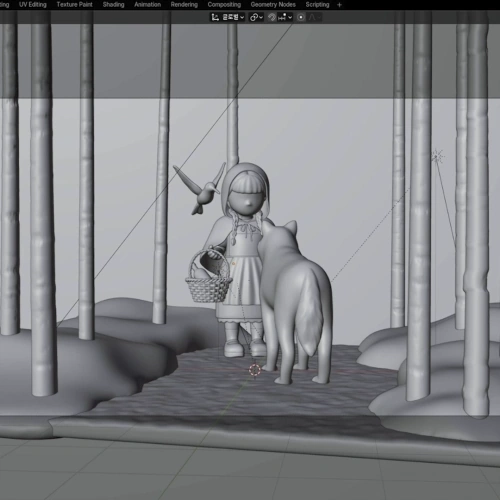Select the Compositing workspace tab

(x=224, y=5)
